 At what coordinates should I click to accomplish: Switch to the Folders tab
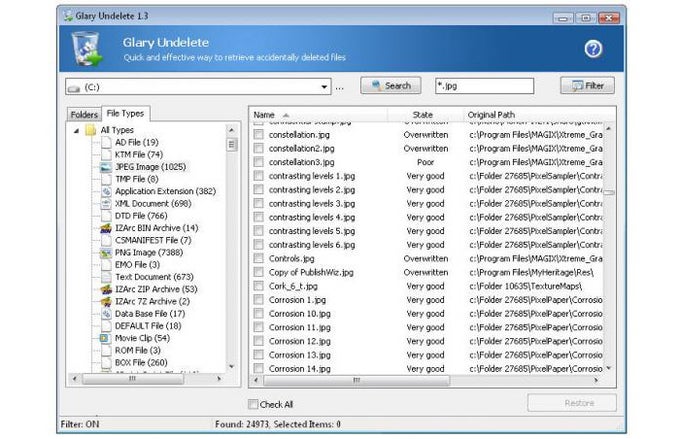click(84, 115)
